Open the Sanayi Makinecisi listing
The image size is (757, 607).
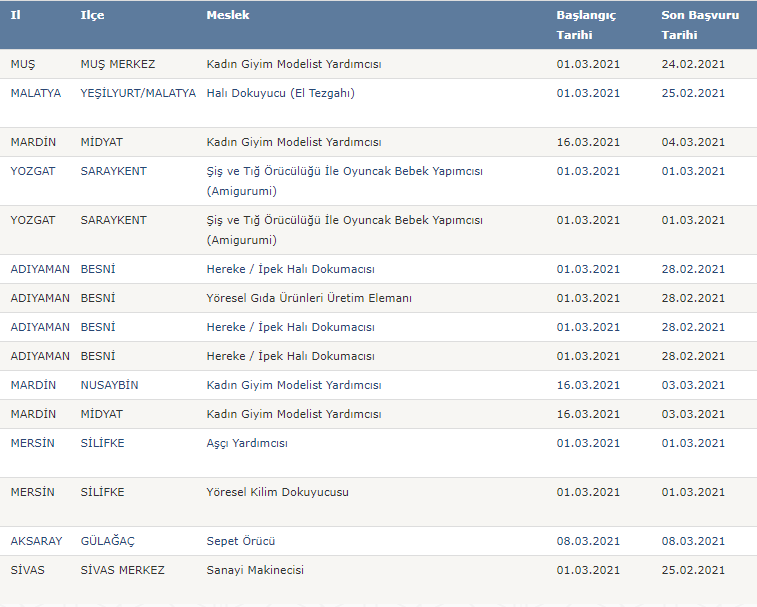pyautogui.click(x=255, y=570)
